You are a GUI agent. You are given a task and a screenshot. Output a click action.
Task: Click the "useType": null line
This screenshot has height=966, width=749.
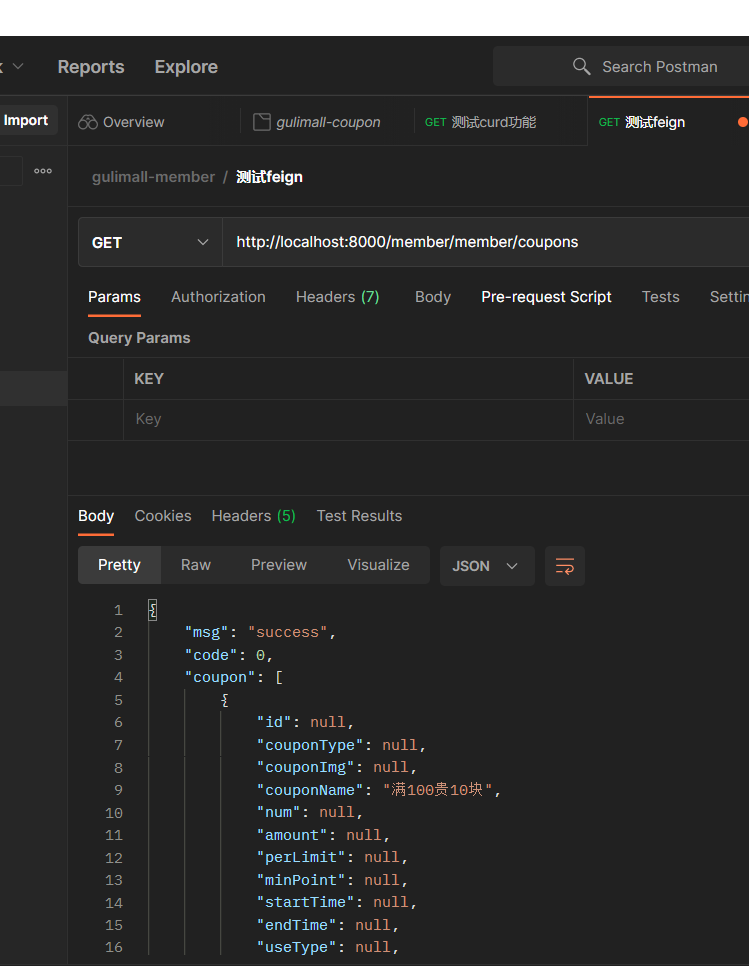click(x=328, y=948)
